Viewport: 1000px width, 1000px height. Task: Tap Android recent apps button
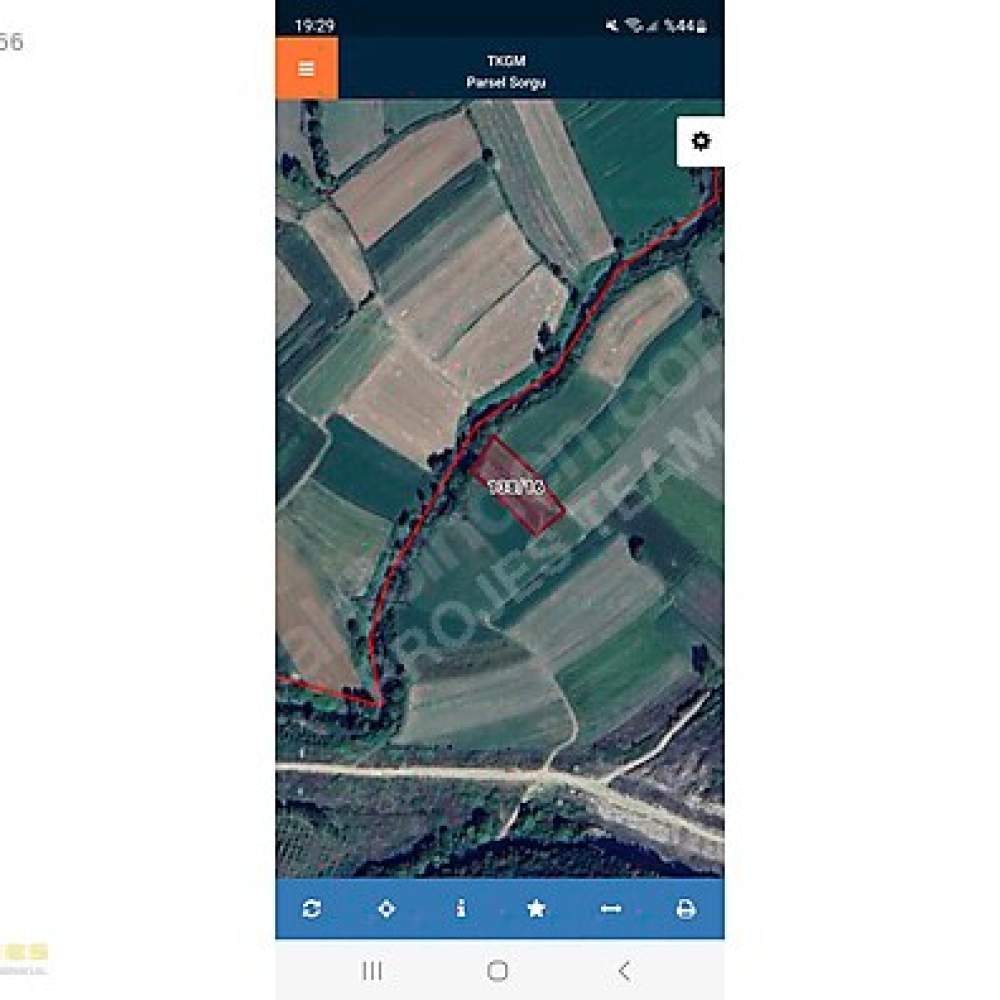click(x=372, y=971)
